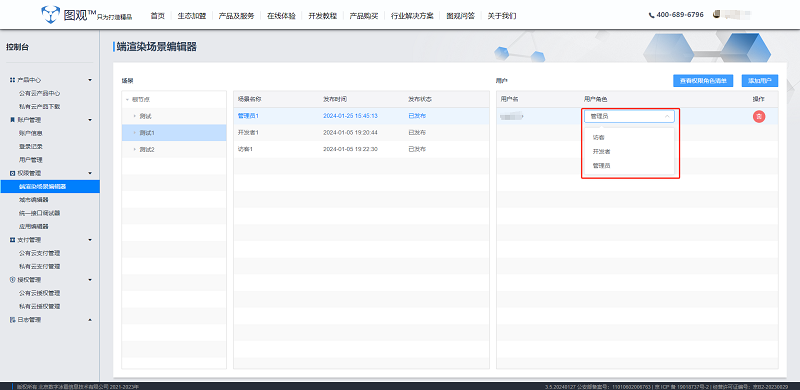Select the 开发者1 scene row

361,133
